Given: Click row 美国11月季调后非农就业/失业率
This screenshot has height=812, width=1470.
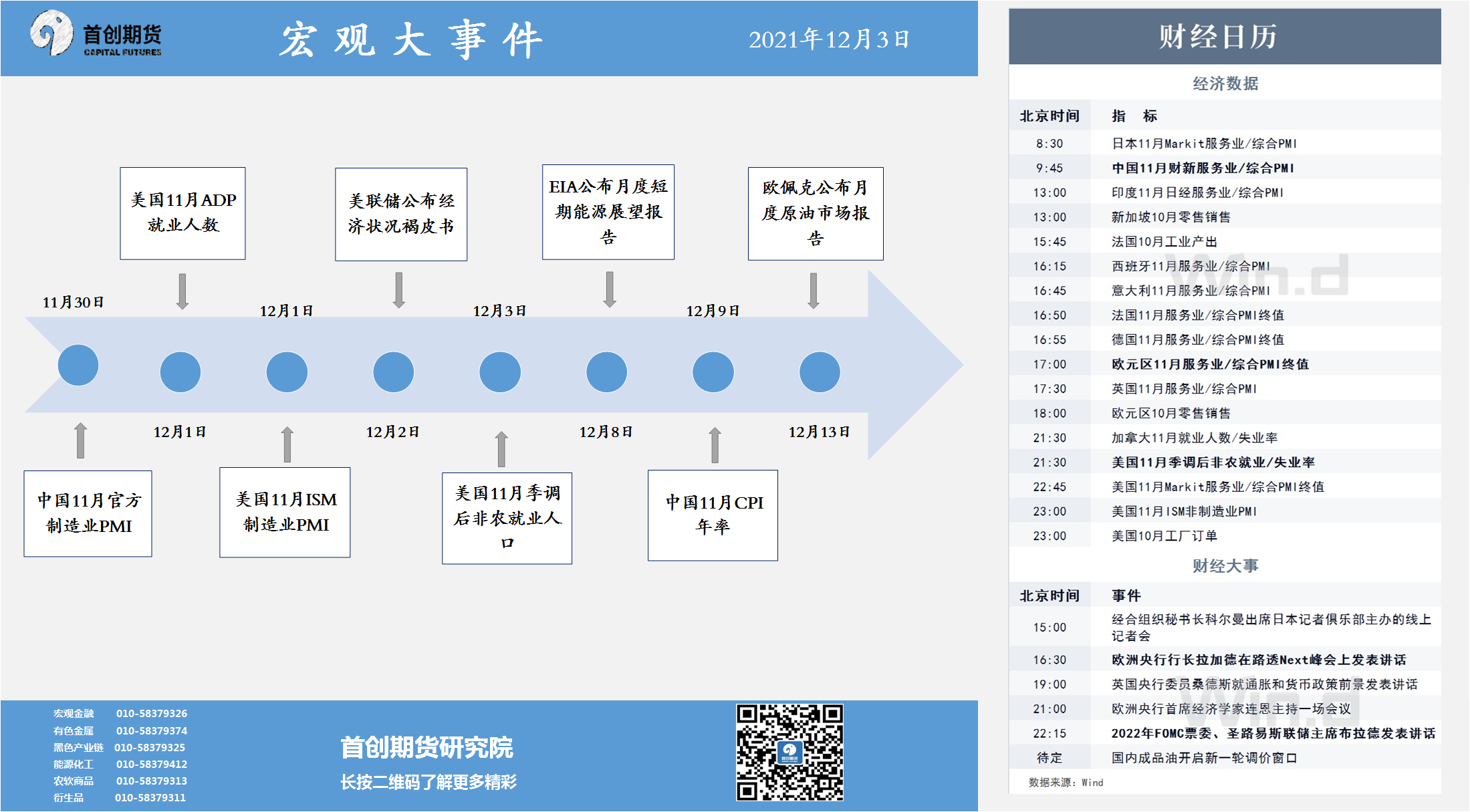Looking at the screenshot, I should [1225, 462].
